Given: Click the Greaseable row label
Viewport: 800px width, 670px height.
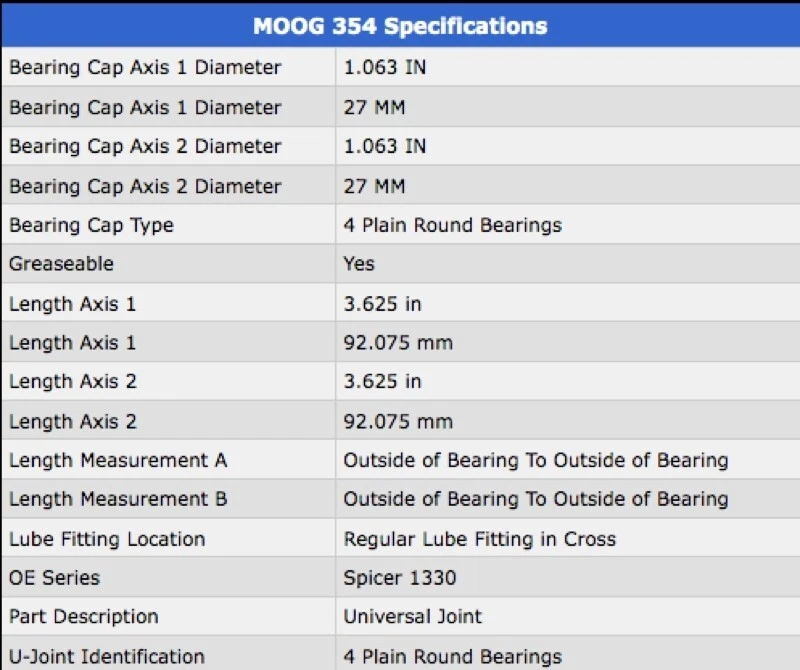Looking at the screenshot, I should [61, 264].
